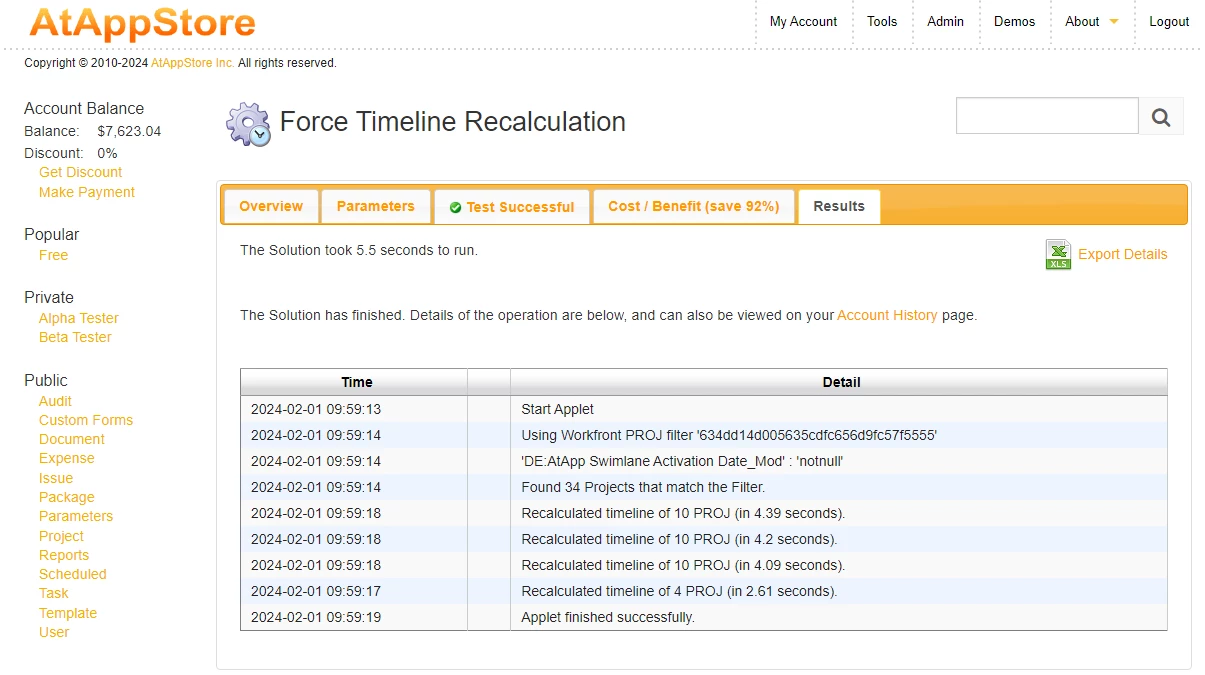Select the 'in 4.2 seconds' recalculation row
The width and height of the screenshot is (1205, 675).
point(704,539)
